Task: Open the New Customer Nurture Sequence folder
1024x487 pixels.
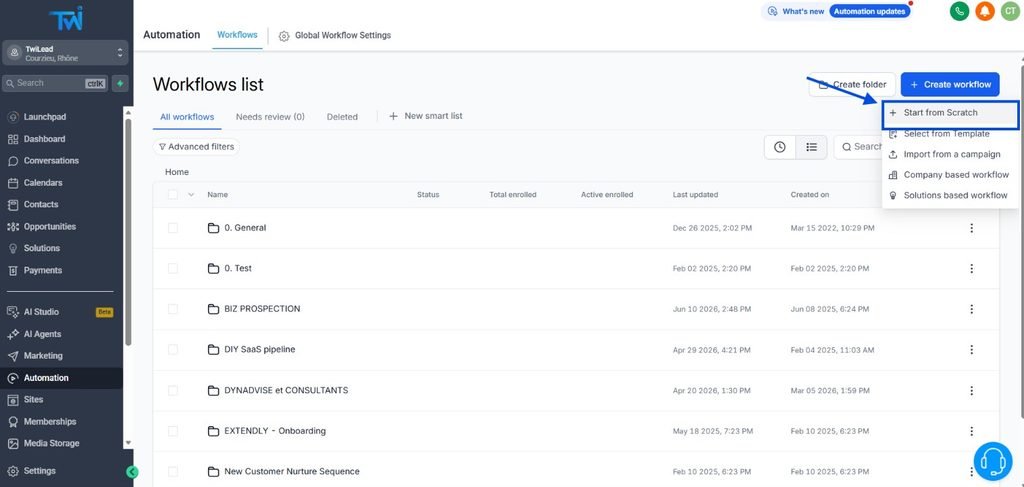Action: [291, 471]
